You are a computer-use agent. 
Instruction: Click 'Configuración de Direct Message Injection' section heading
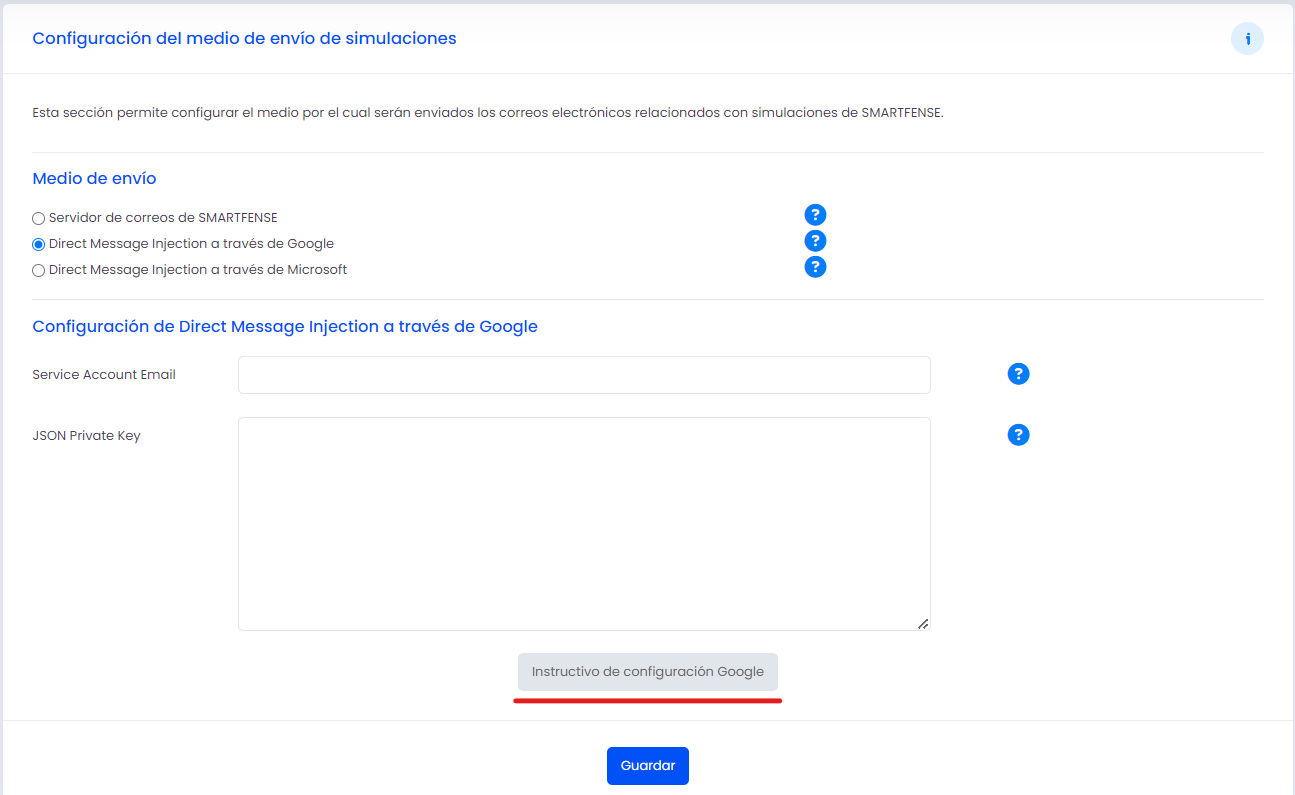click(285, 327)
